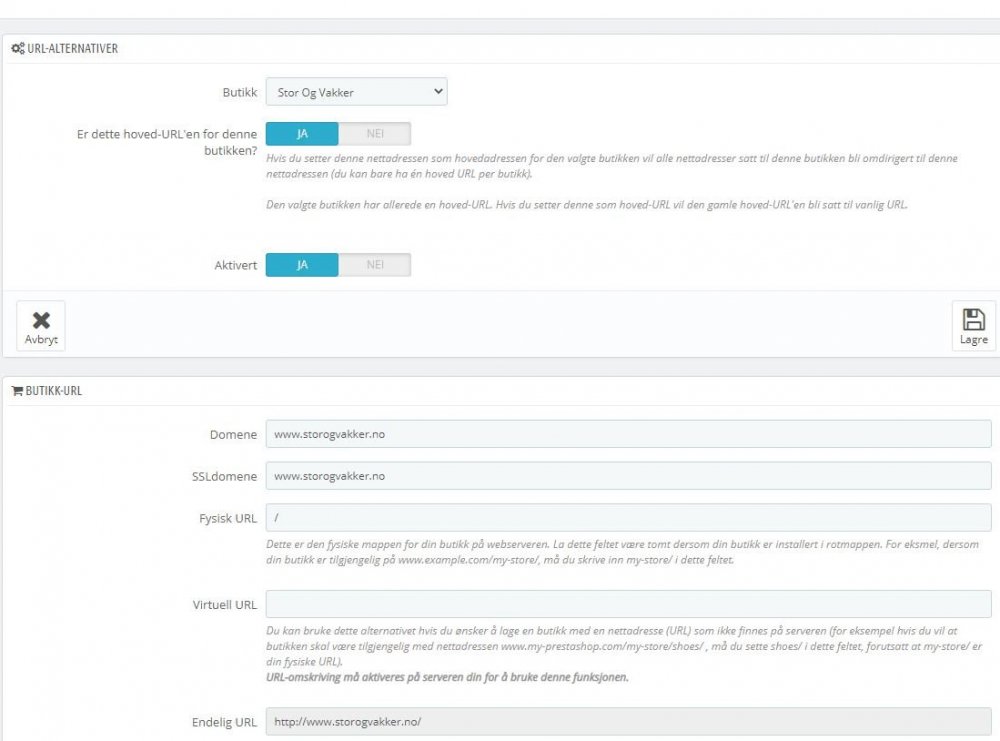This screenshot has height=741, width=1000.
Task: Open the Butikk dropdown showing Stor Og Vakker
Action: tap(357, 92)
